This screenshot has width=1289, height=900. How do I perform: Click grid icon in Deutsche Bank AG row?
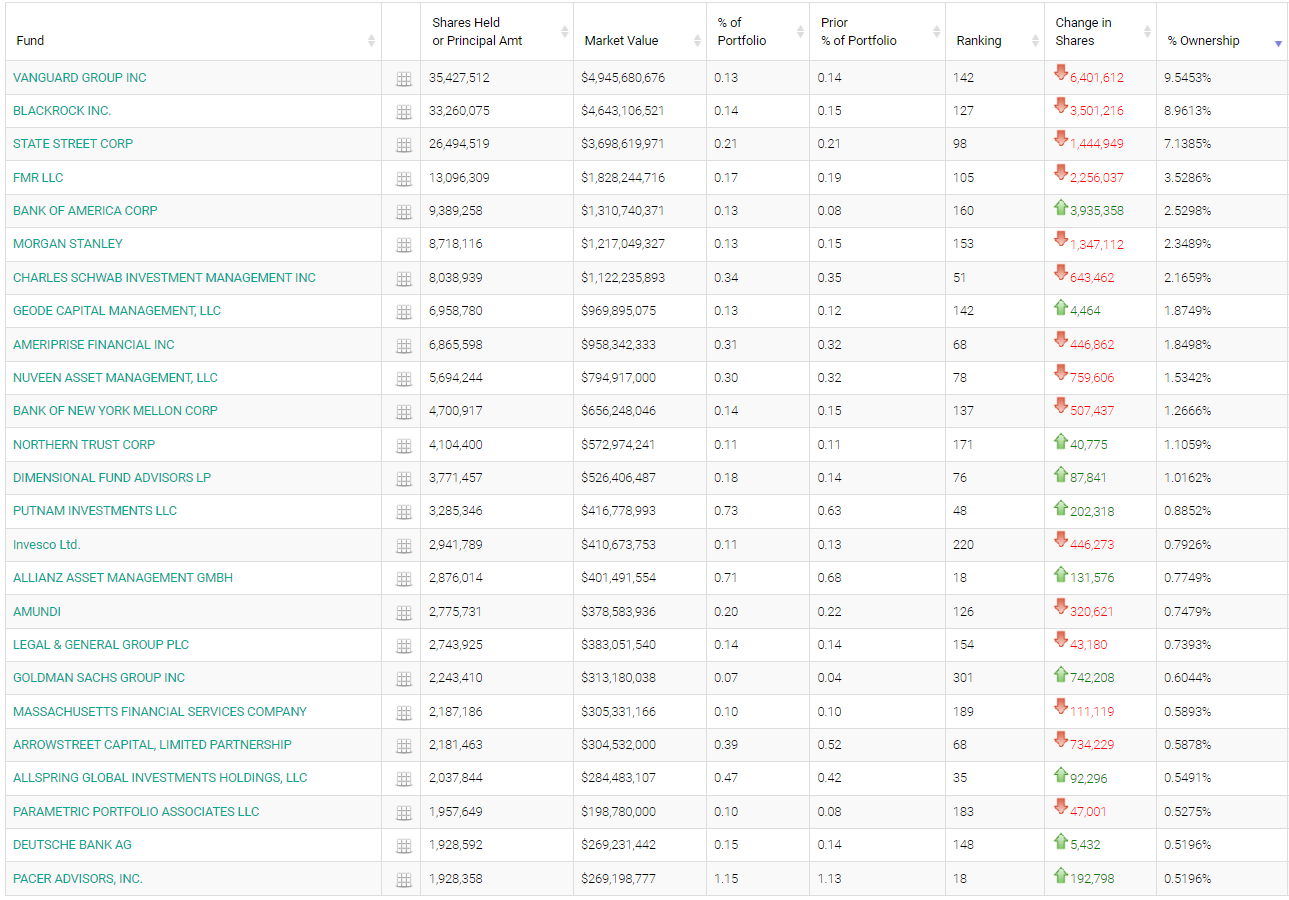point(404,846)
